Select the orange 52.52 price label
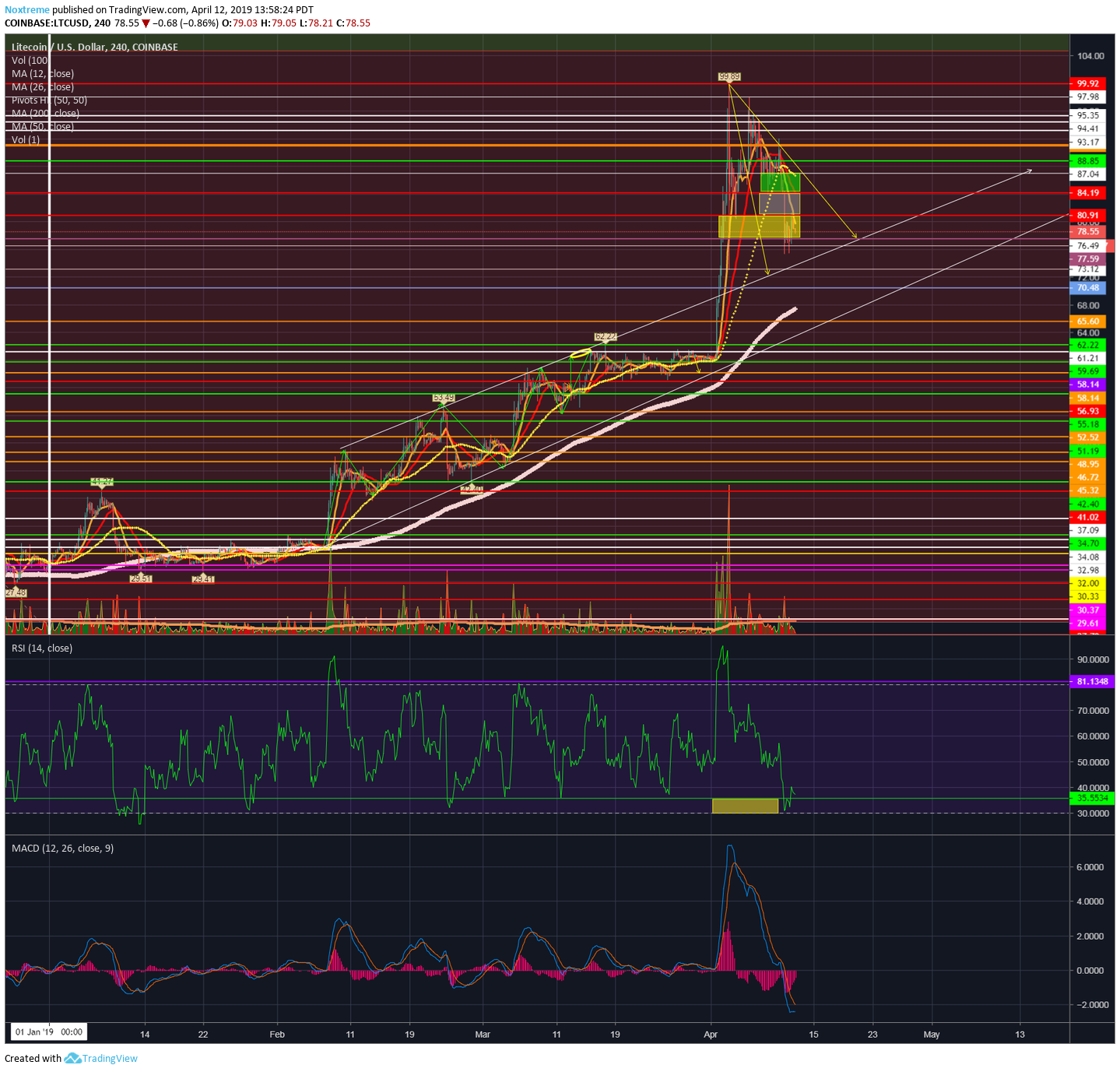Image resolution: width=1120 pixels, height=1072 pixels. pyautogui.click(x=1087, y=438)
